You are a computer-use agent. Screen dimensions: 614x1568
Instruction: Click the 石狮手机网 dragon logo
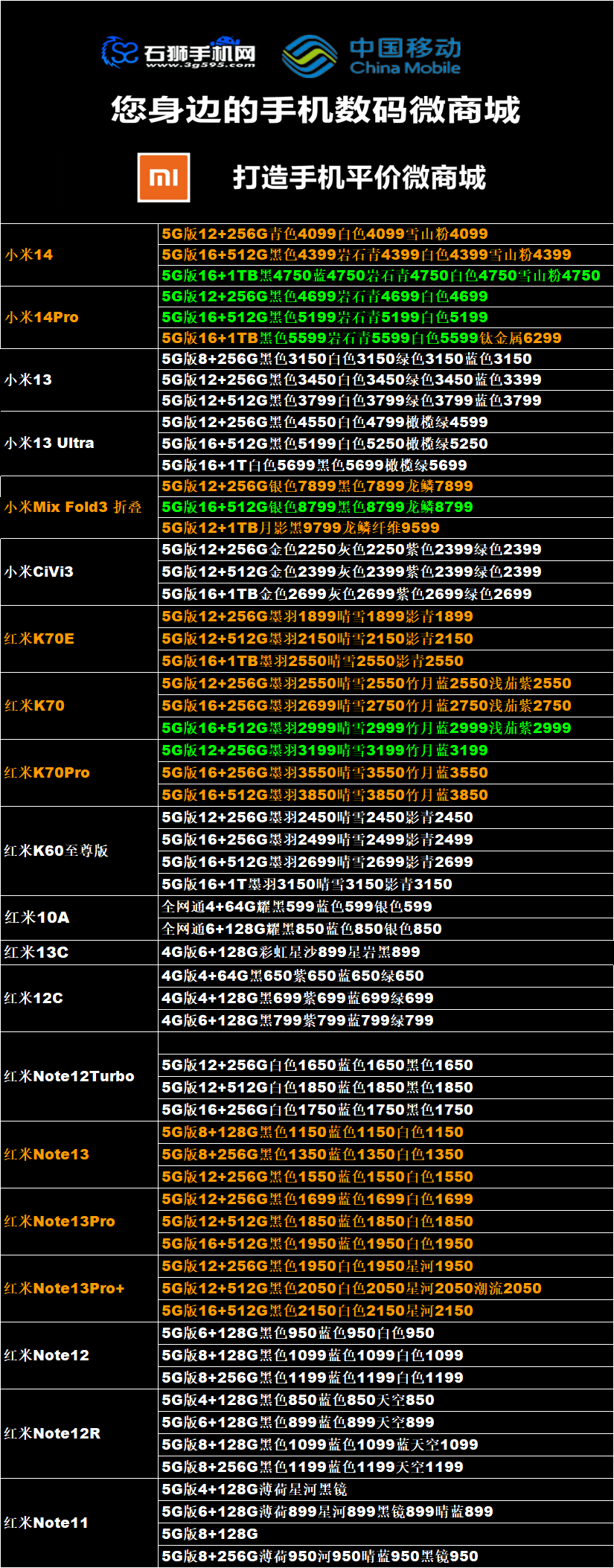pos(121,52)
